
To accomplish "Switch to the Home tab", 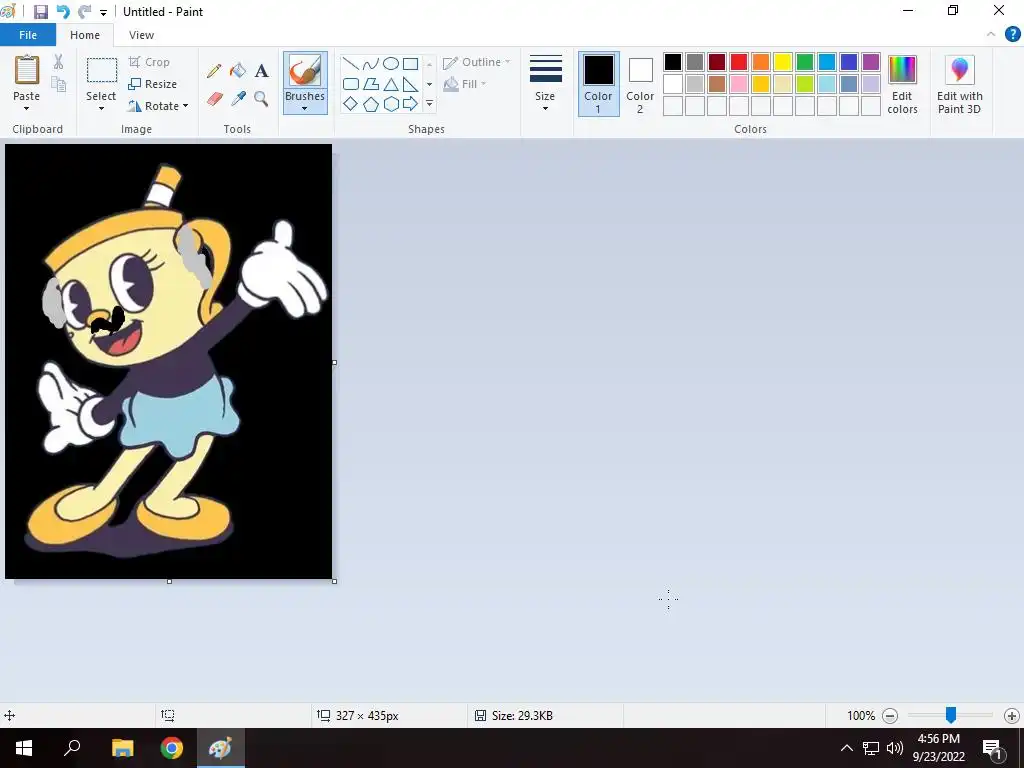I will tap(85, 35).
